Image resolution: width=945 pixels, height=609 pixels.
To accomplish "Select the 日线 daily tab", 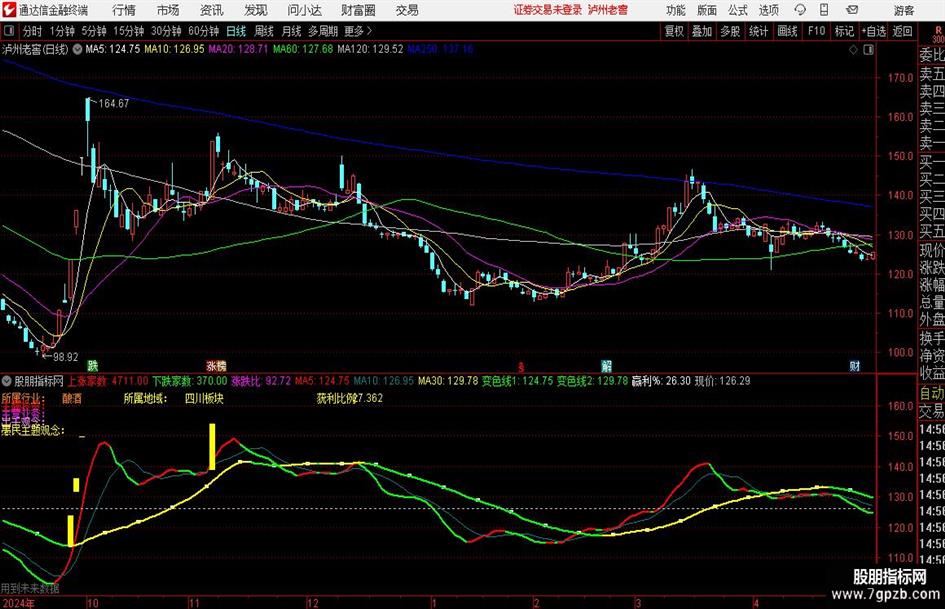I will pyautogui.click(x=236, y=31).
